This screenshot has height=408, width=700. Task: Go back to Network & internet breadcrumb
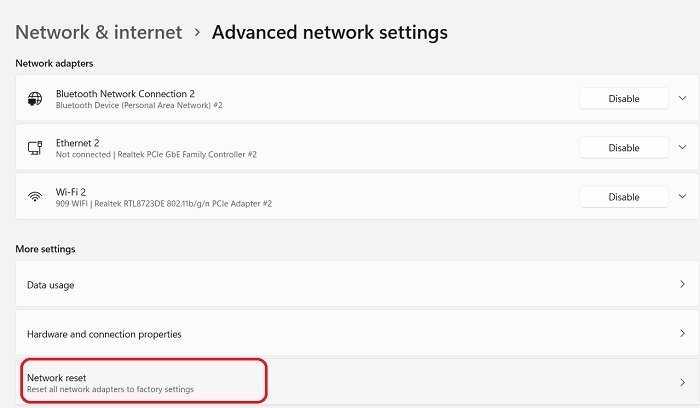[99, 32]
